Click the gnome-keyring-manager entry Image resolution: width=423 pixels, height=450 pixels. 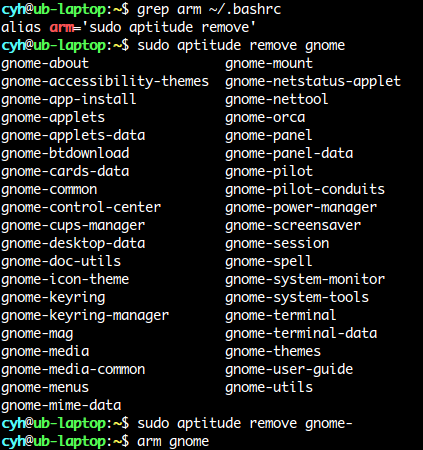(x=85, y=316)
